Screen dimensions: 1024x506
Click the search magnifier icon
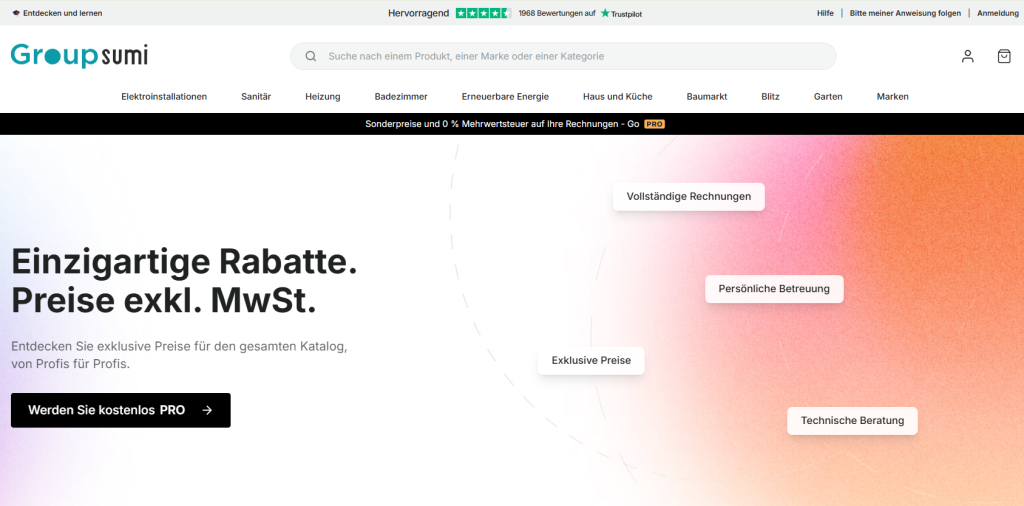pos(311,56)
